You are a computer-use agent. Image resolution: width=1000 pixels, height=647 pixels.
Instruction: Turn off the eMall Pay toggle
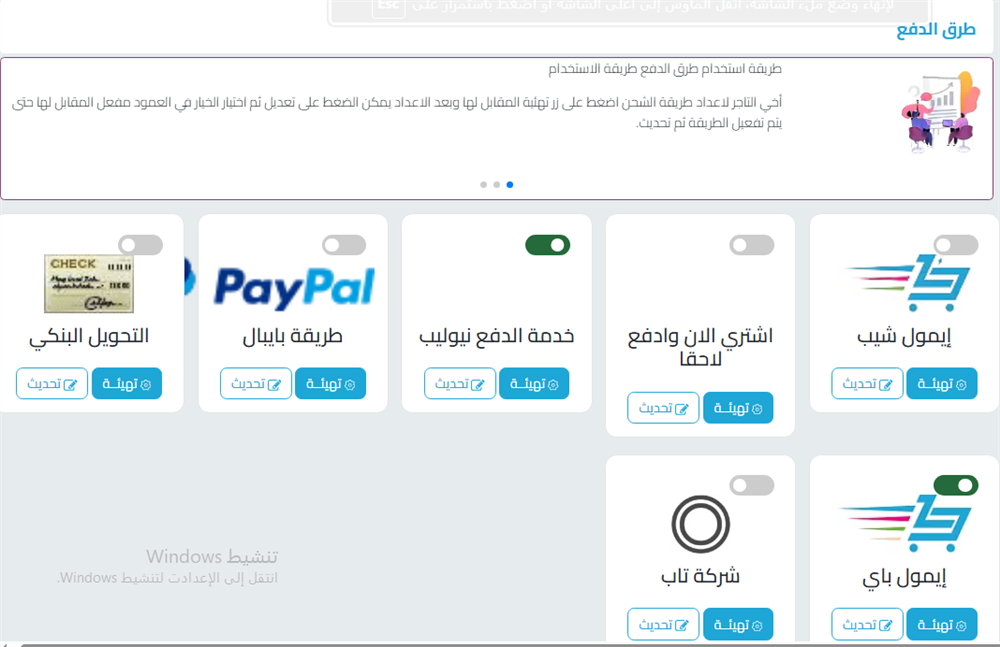955,485
